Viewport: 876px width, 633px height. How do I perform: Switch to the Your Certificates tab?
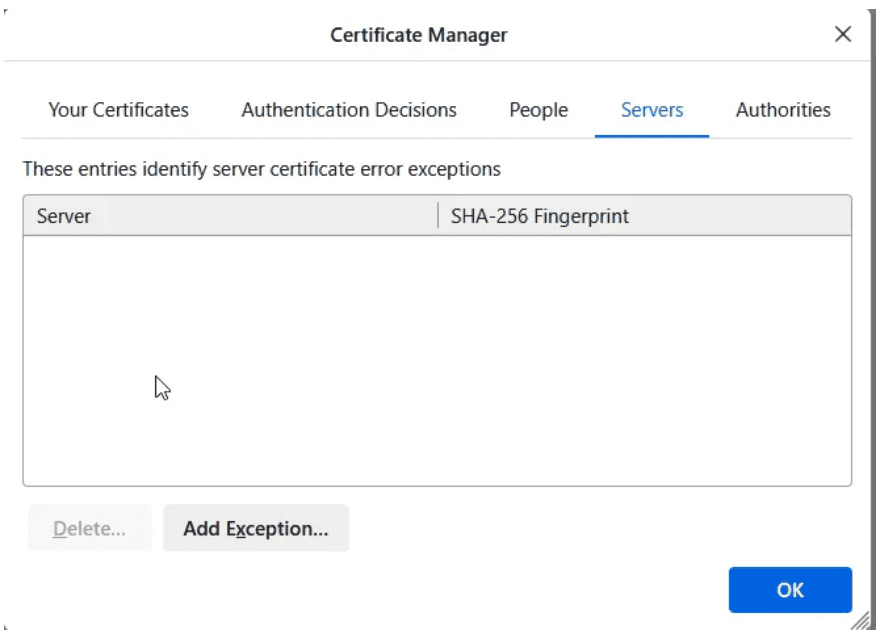pyautogui.click(x=118, y=110)
